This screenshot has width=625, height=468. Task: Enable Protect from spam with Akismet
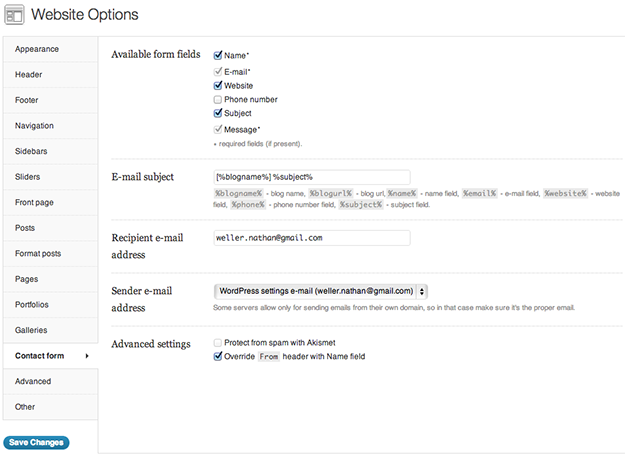(x=218, y=343)
